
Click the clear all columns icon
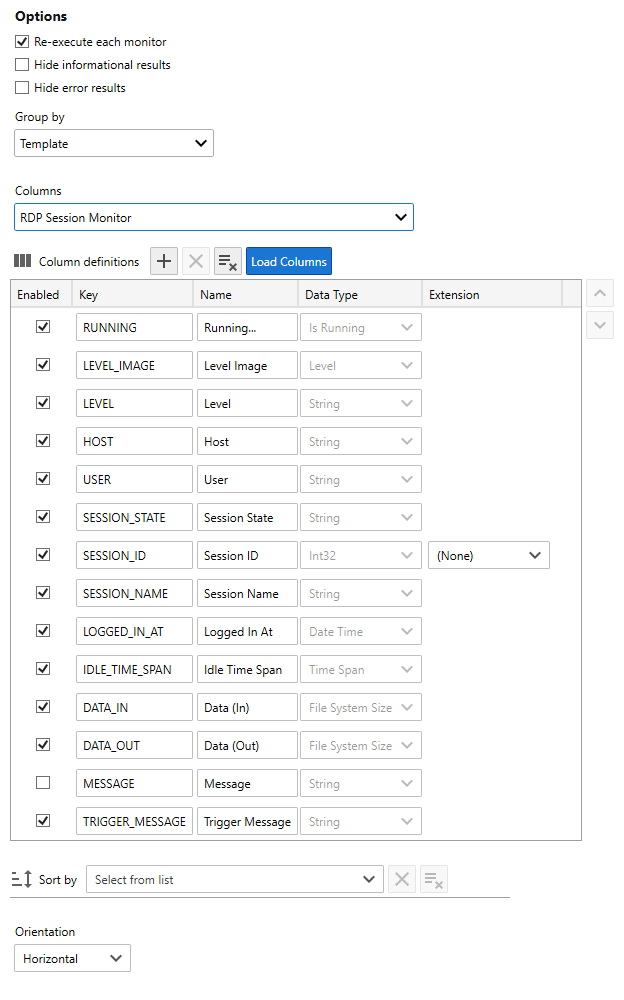click(x=228, y=262)
